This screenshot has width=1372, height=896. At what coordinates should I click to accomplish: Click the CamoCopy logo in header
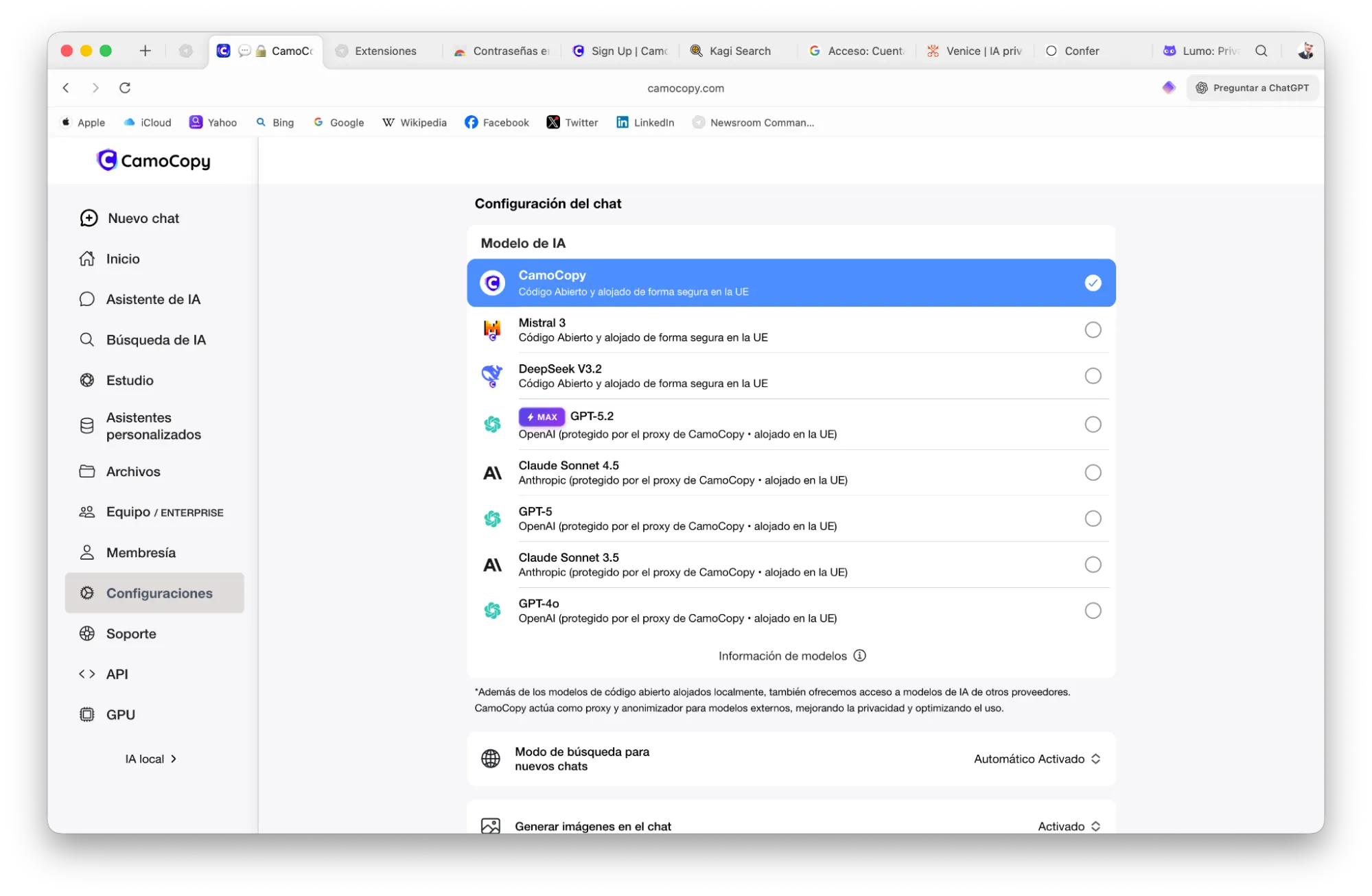(x=154, y=161)
